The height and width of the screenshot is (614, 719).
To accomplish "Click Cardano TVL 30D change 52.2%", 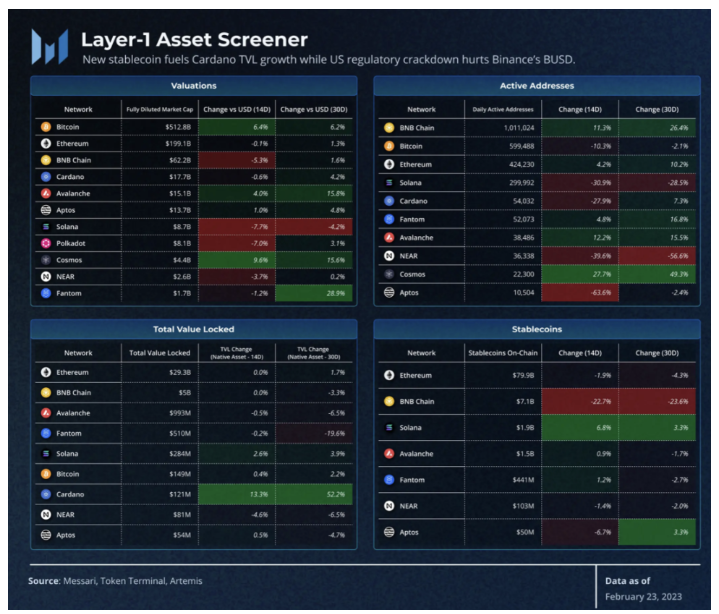I will tap(314, 494).
